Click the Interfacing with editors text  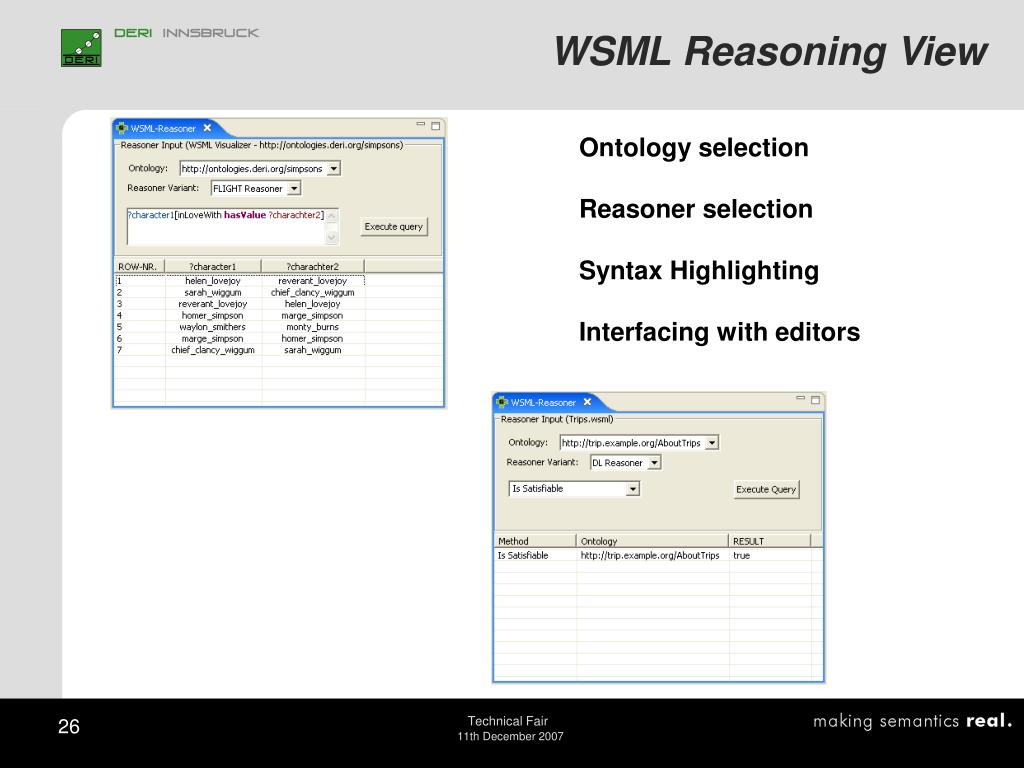(719, 332)
